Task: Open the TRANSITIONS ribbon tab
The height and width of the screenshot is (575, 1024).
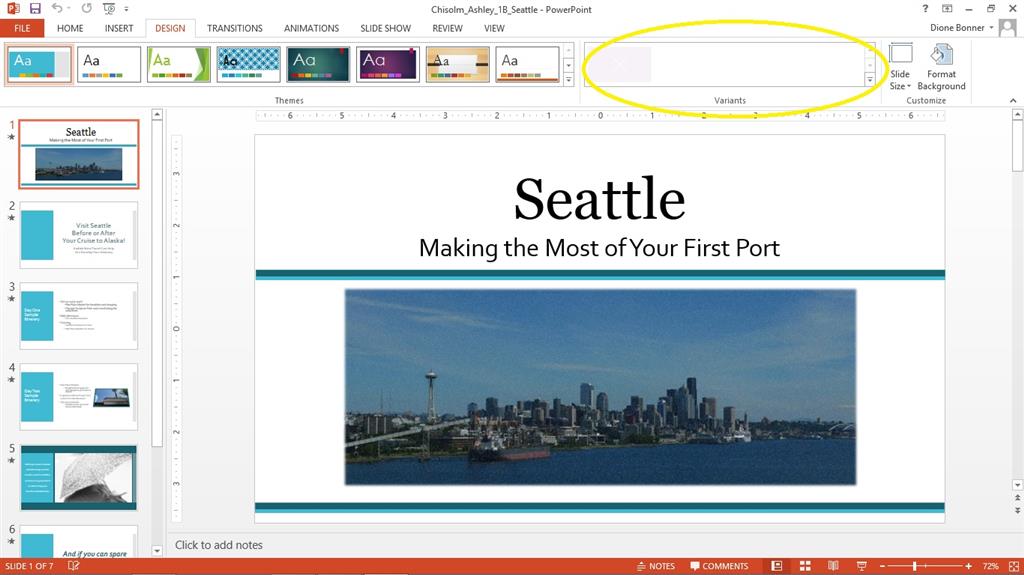Action: pos(234,28)
